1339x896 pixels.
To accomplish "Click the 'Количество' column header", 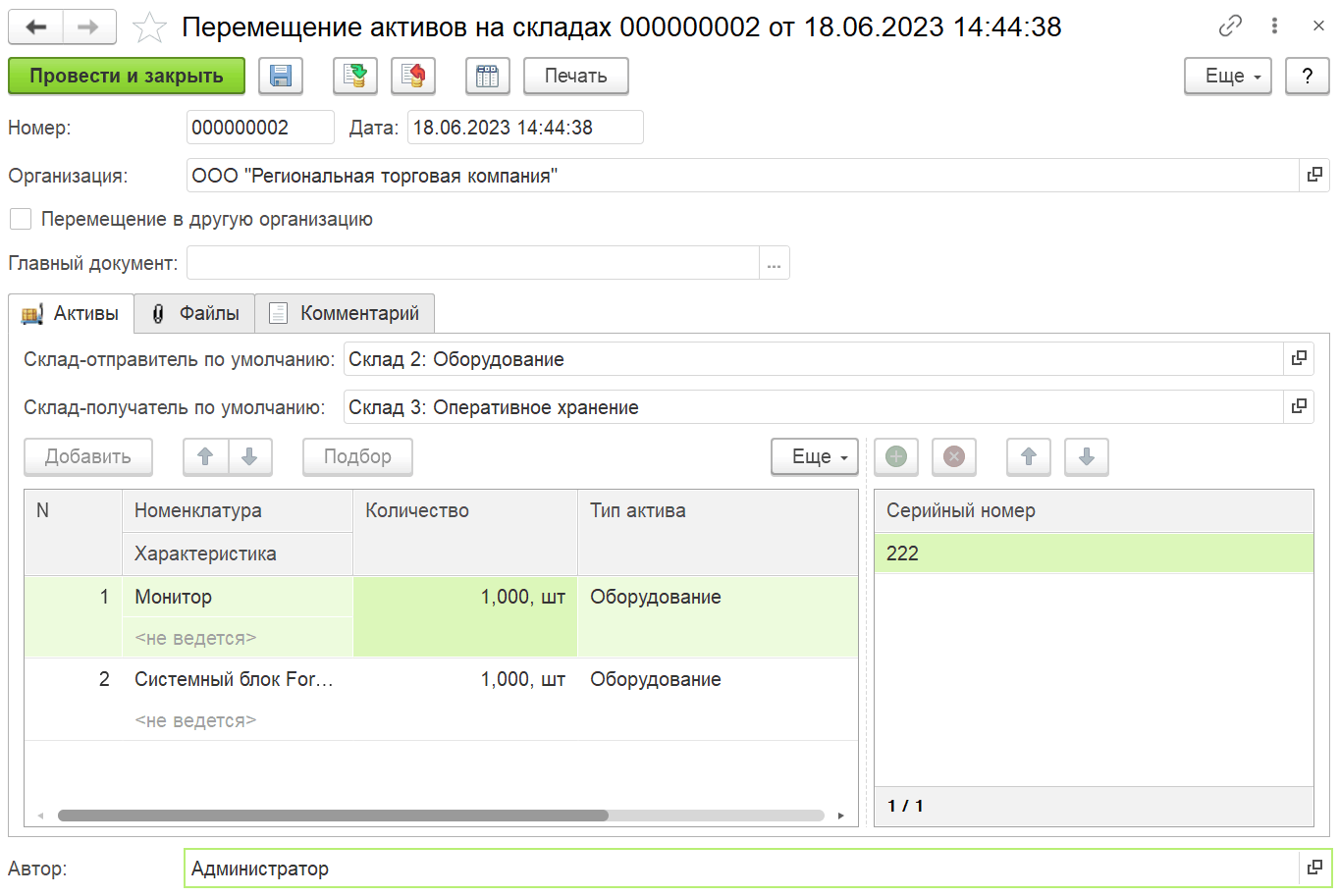I will point(465,532).
